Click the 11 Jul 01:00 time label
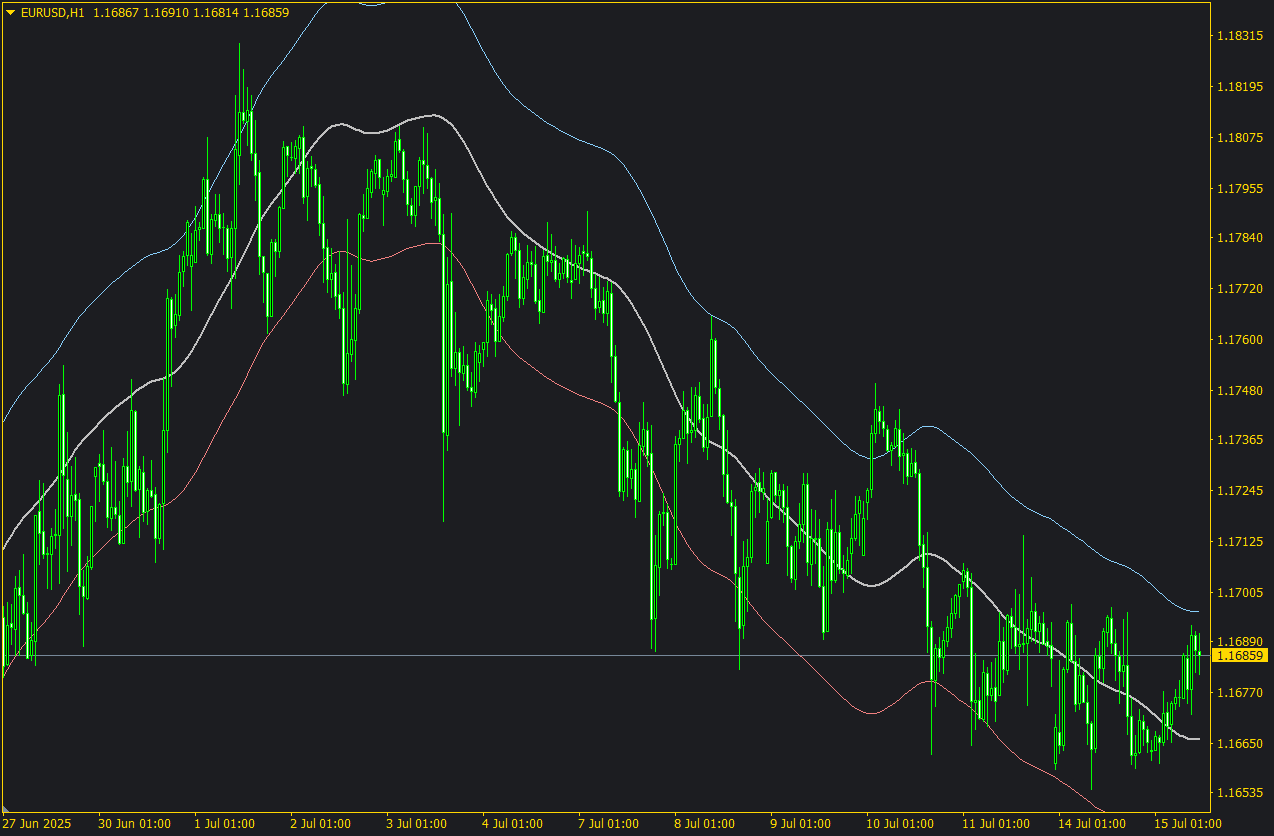The height and width of the screenshot is (836, 1274). pyautogui.click(x=995, y=824)
